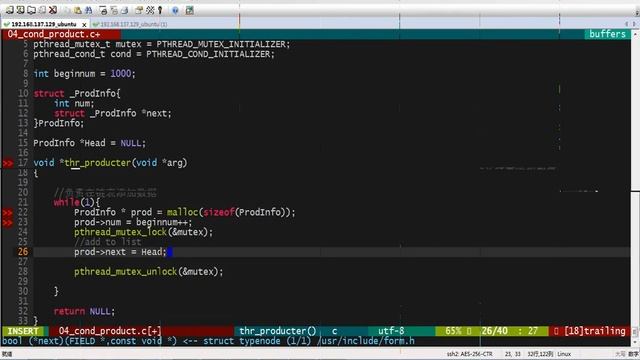Viewport: 640px width, 360px height.
Task: Click the utf-8 encoding segment in the status line
Action: (x=391, y=331)
